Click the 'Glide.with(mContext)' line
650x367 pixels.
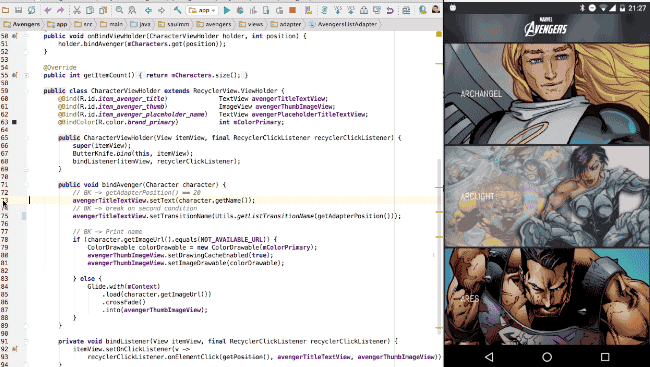point(124,287)
